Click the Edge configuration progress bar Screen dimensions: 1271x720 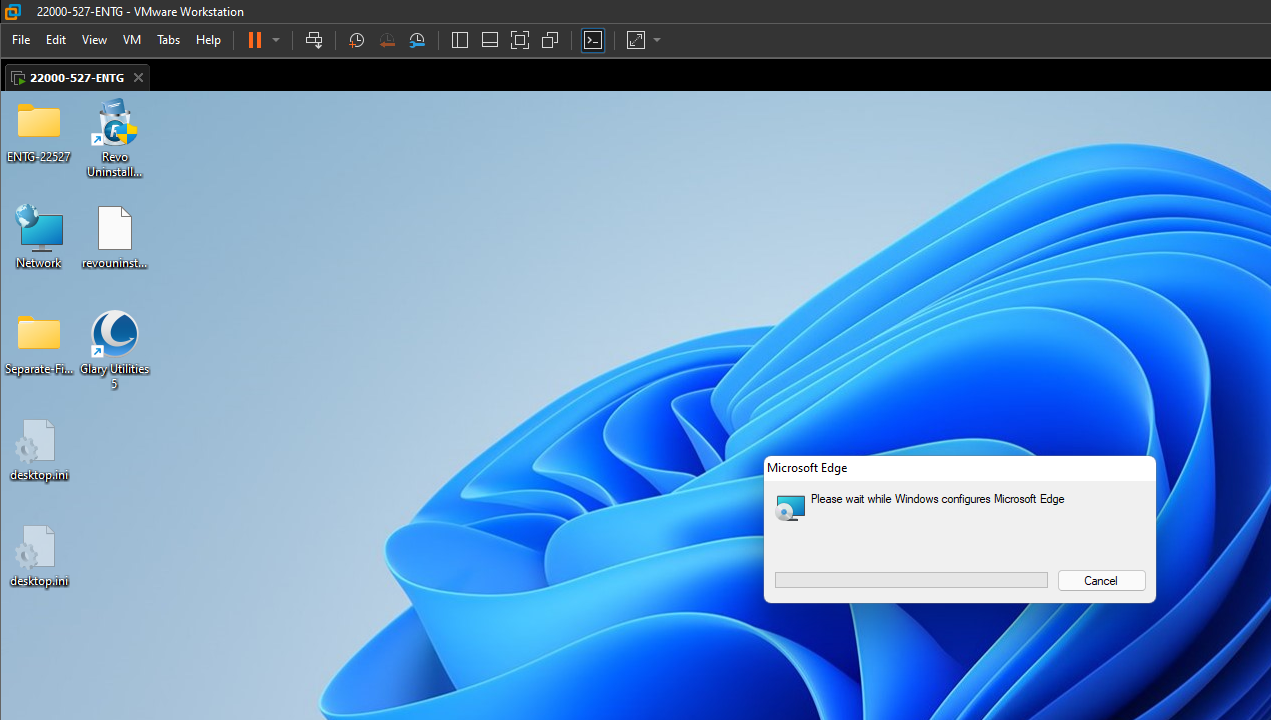911,580
